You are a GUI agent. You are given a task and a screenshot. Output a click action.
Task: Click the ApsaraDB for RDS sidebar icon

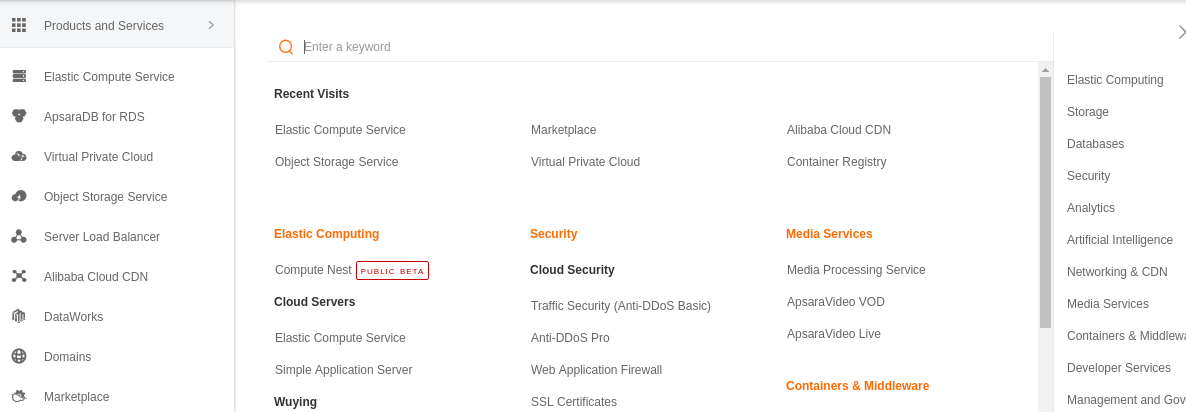pos(19,116)
